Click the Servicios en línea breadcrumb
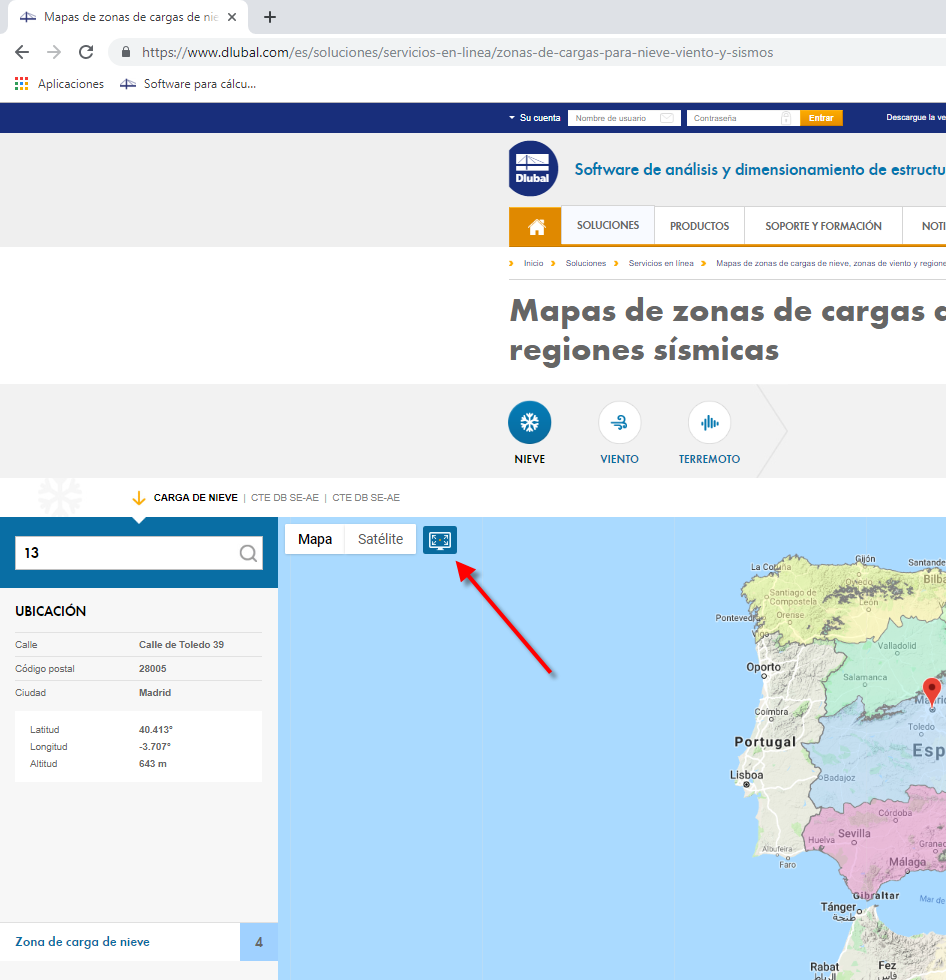 (x=660, y=263)
